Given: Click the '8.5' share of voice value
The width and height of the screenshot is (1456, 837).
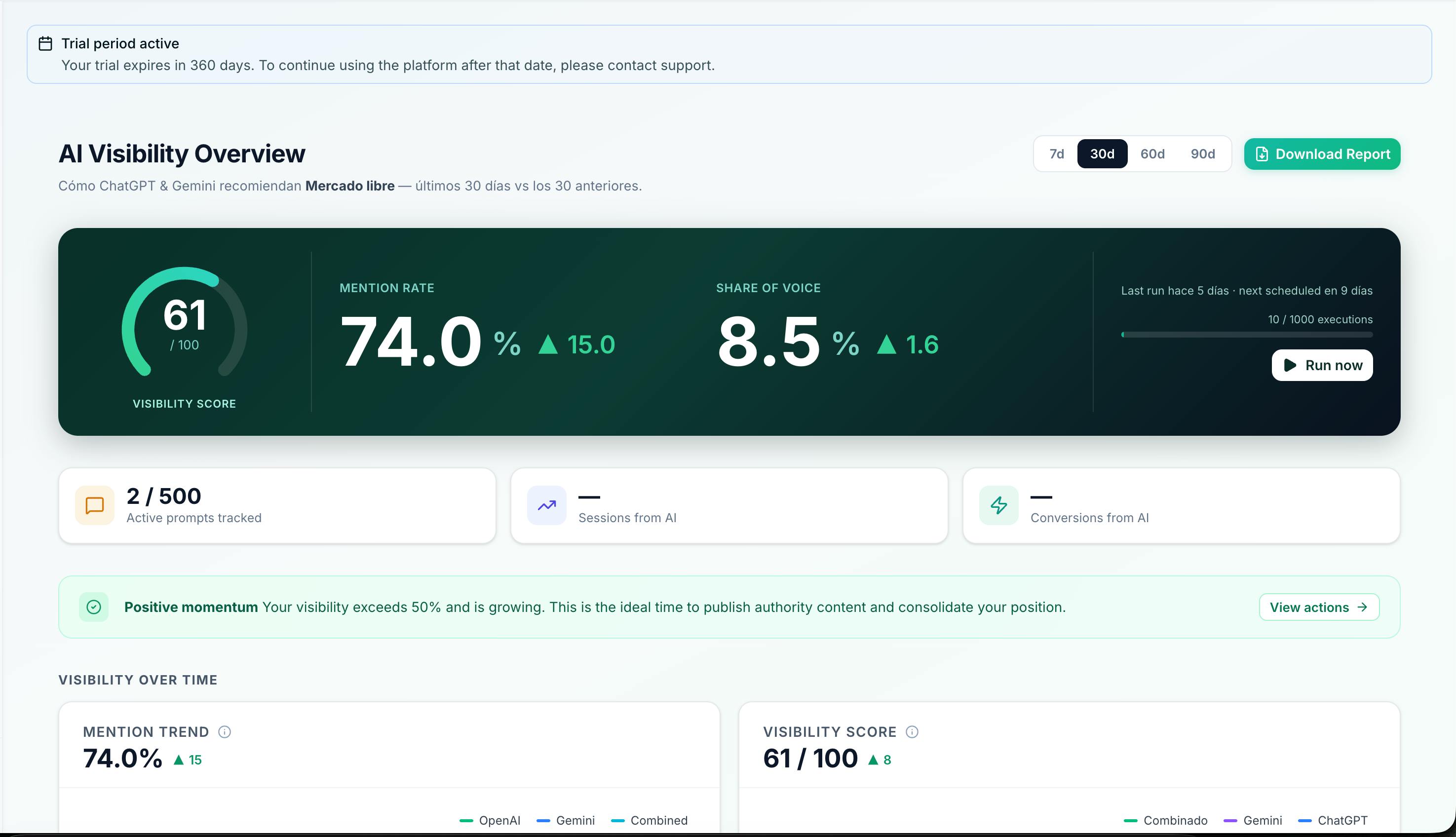Looking at the screenshot, I should click(768, 342).
